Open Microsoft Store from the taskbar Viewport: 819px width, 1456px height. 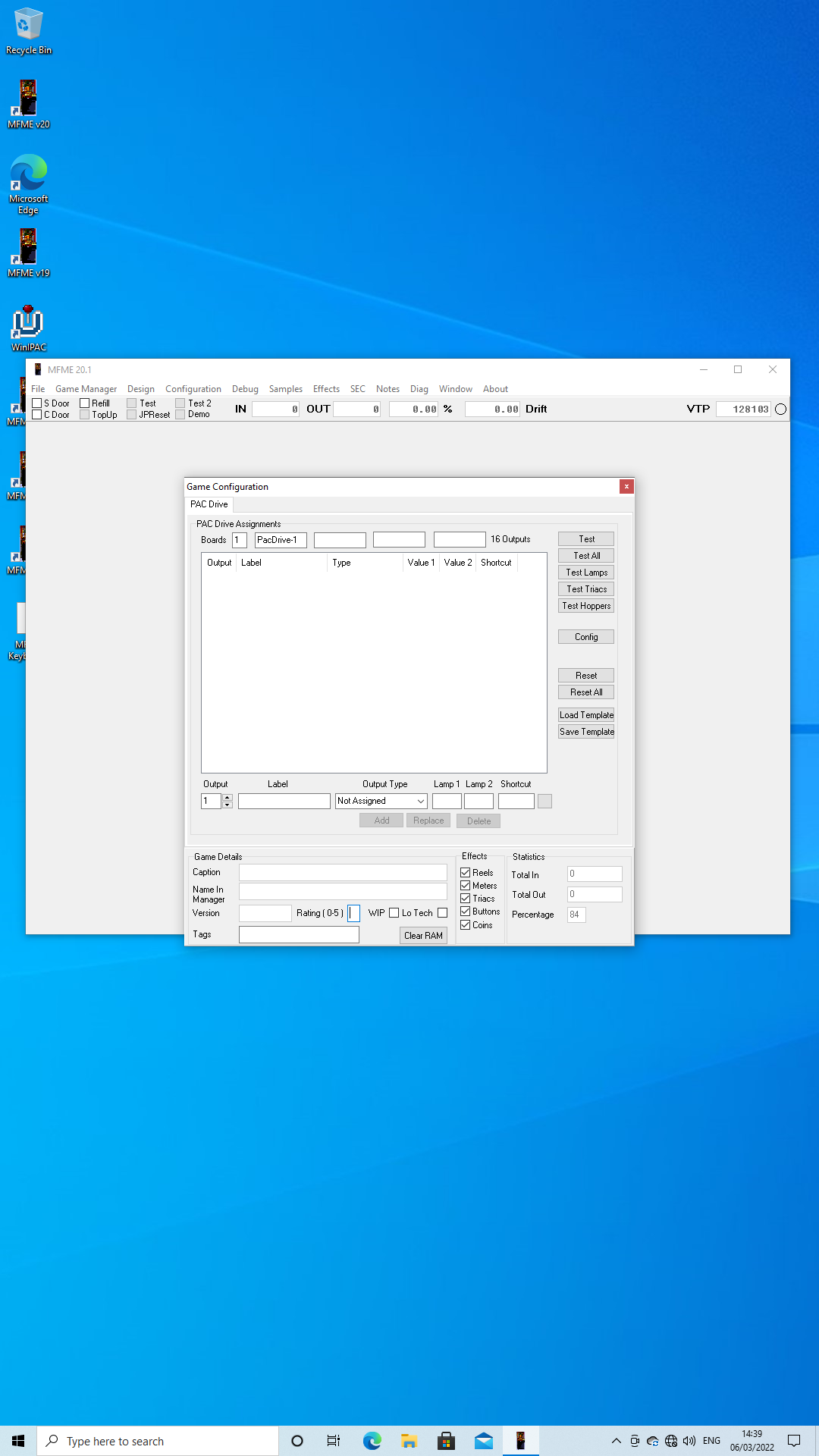pos(447,1441)
